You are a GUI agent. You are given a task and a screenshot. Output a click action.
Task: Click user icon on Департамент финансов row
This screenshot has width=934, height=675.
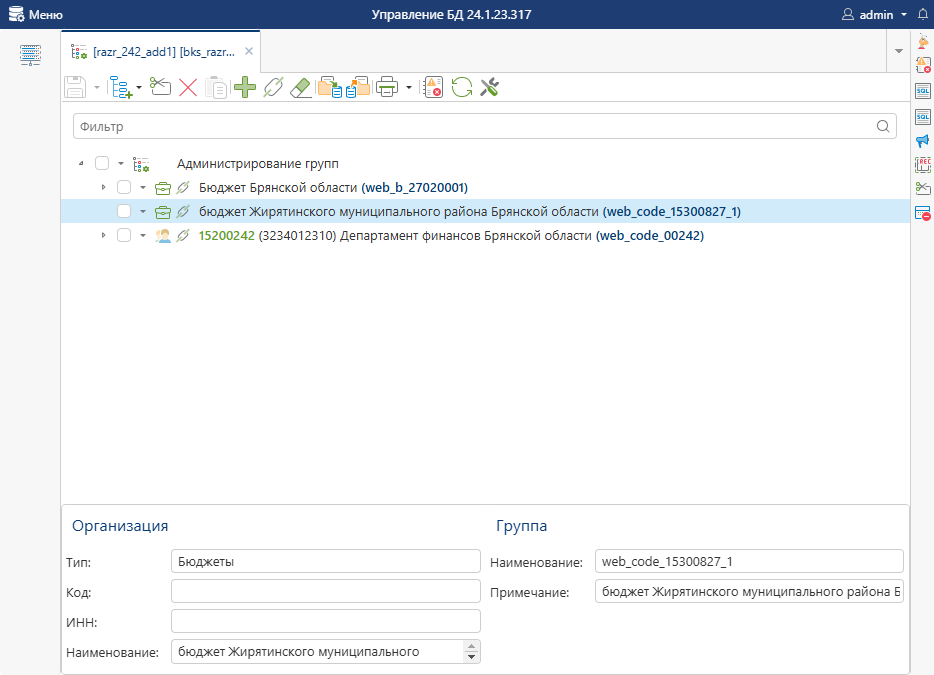[163, 235]
